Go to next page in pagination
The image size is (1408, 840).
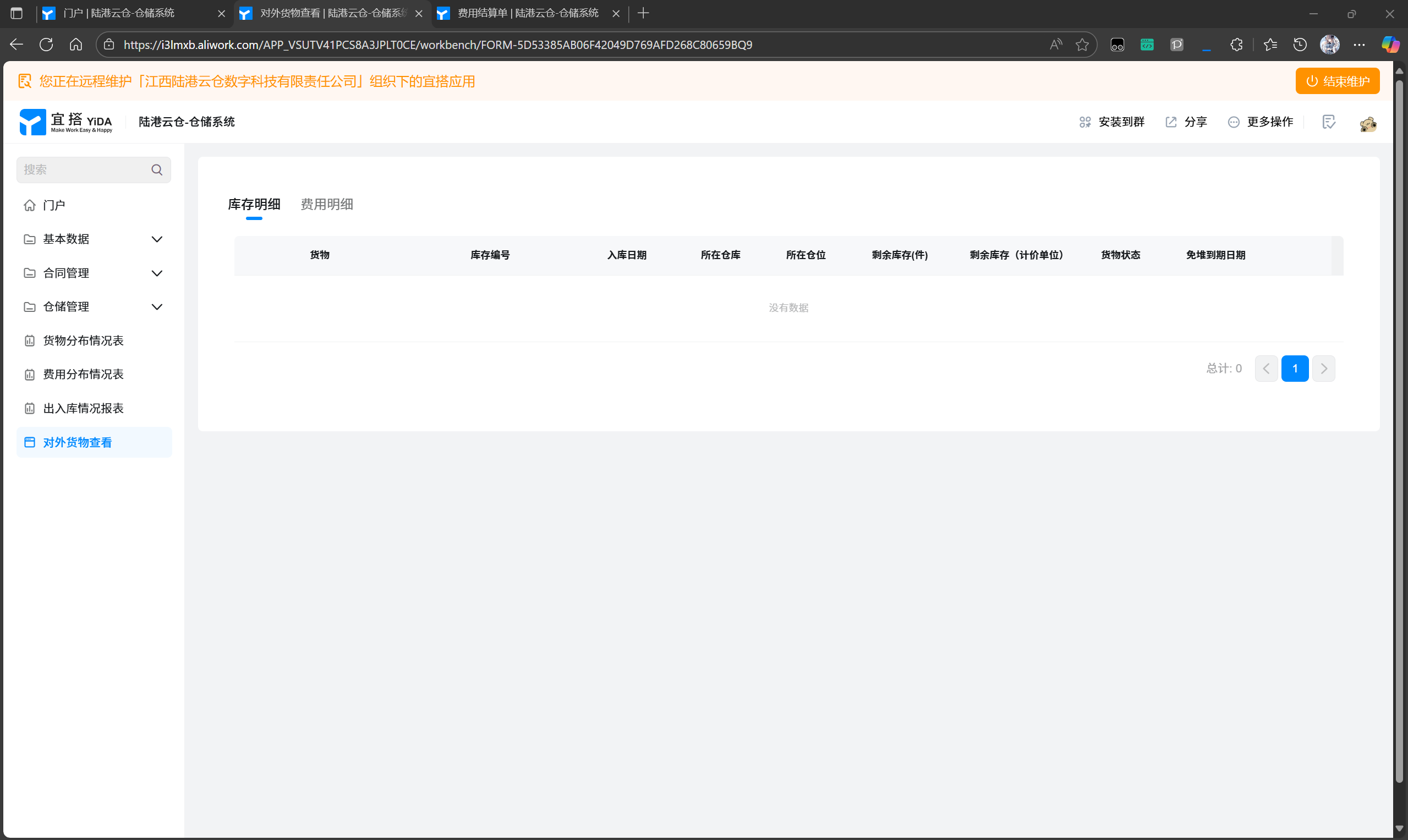(1323, 369)
